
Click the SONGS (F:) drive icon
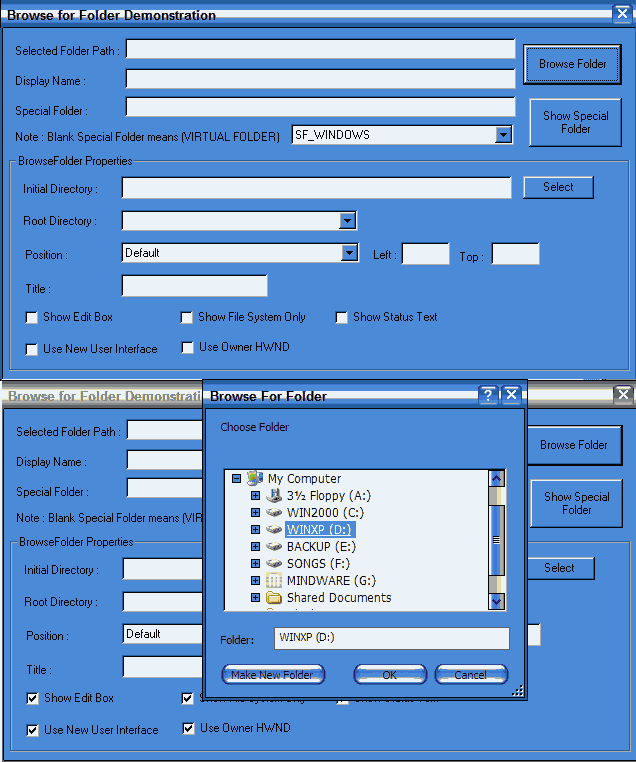tap(274, 564)
